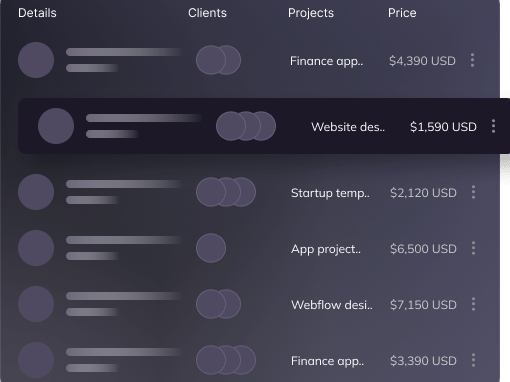
Task: Open more options for App project.. row
Action: [x=473, y=248]
